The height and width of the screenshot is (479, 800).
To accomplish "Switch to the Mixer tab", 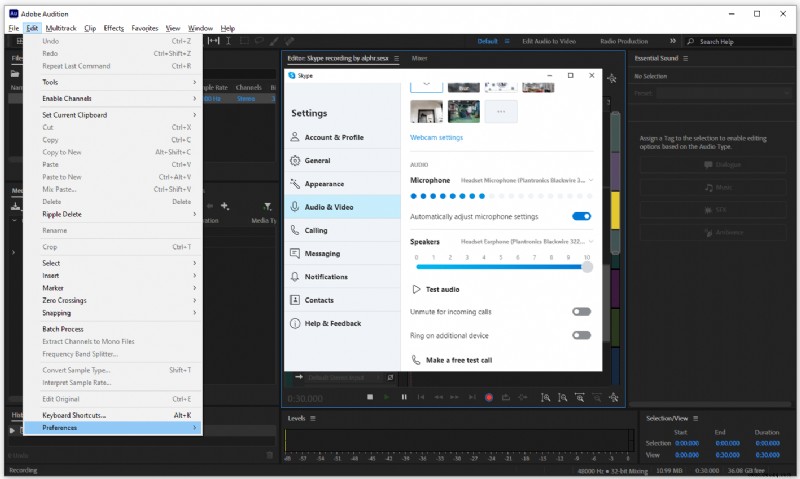I will tap(419, 58).
